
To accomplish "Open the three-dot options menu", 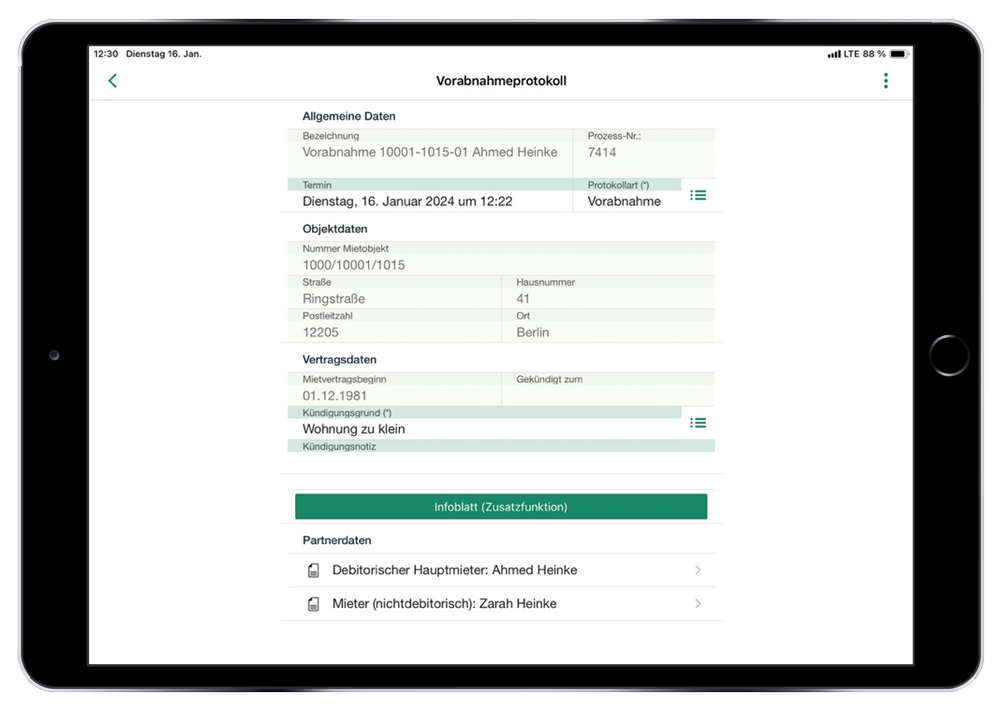I will point(885,81).
